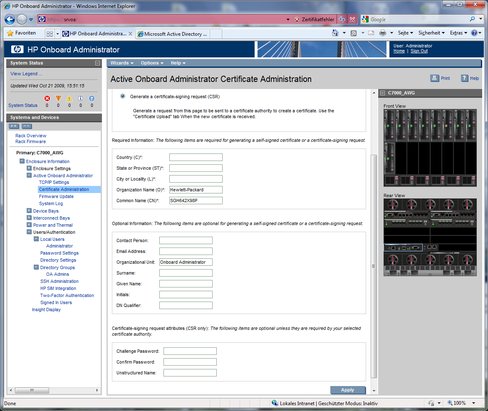Click the Common Name (CN) input field
The height and width of the screenshot is (411, 488).
point(196,201)
